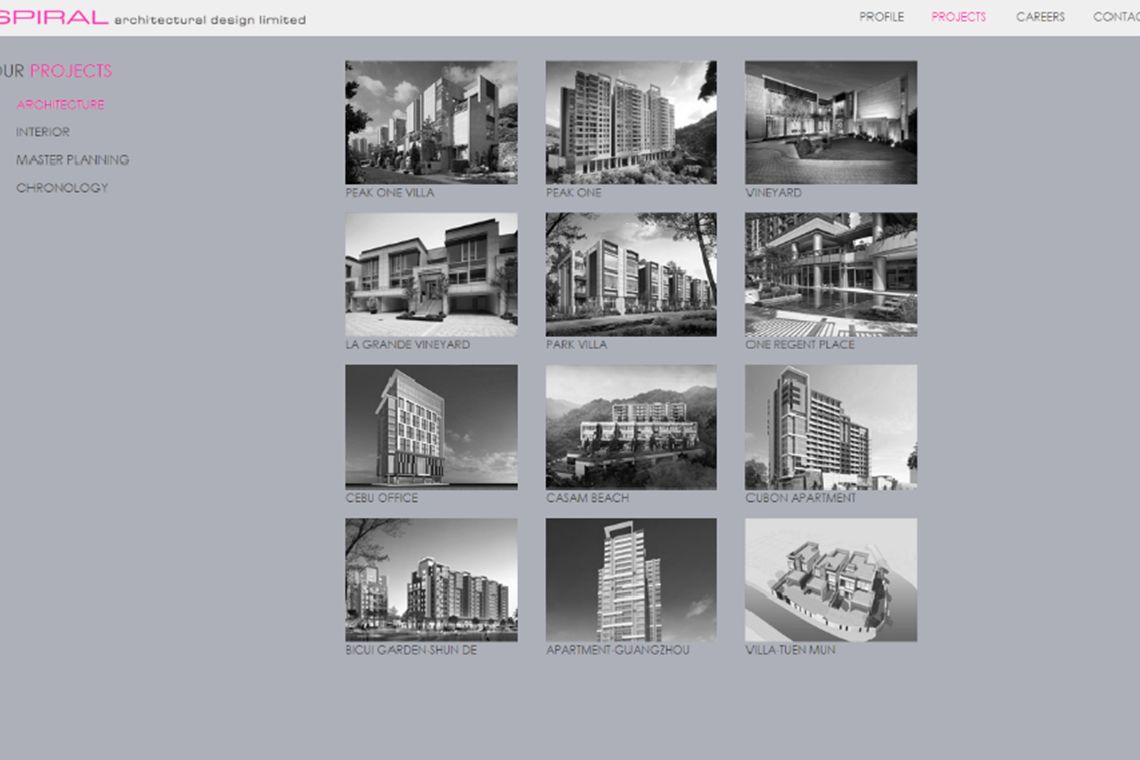Click the CASAM BEACH caption
The height and width of the screenshot is (760, 1140).
pos(587,498)
